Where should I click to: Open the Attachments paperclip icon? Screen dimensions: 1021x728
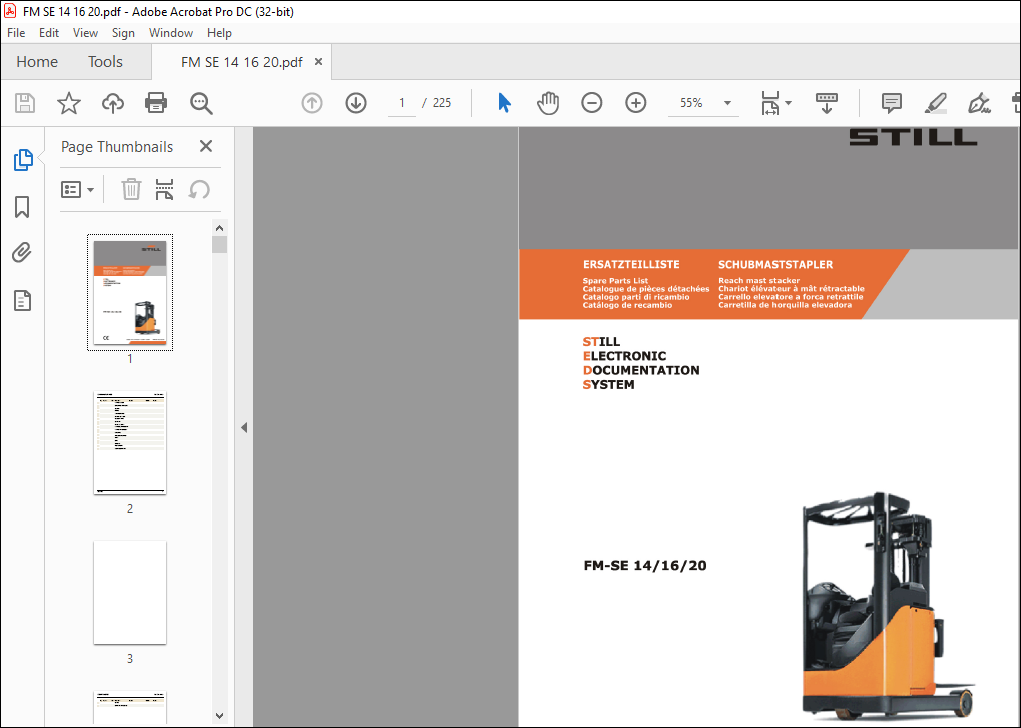22,253
